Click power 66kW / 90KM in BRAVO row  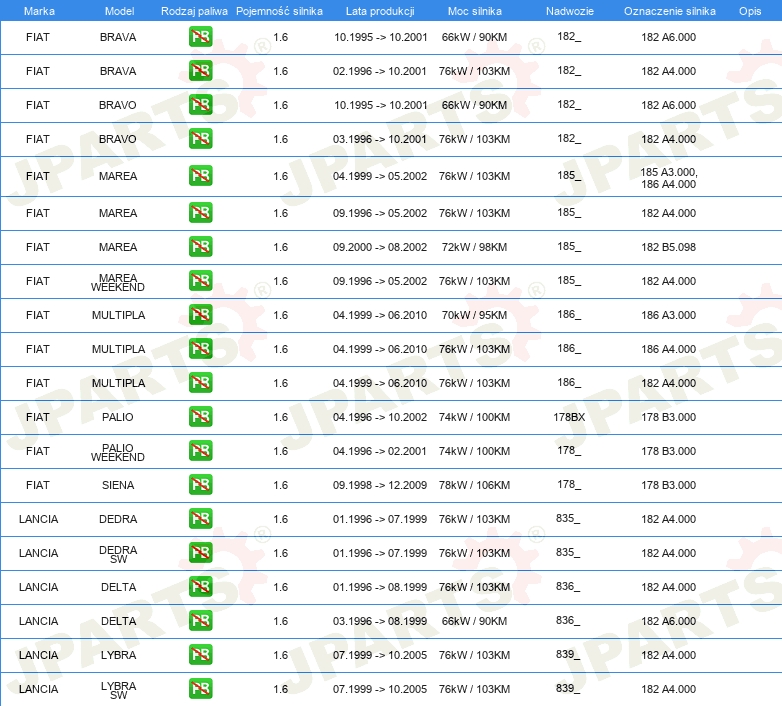(474, 105)
